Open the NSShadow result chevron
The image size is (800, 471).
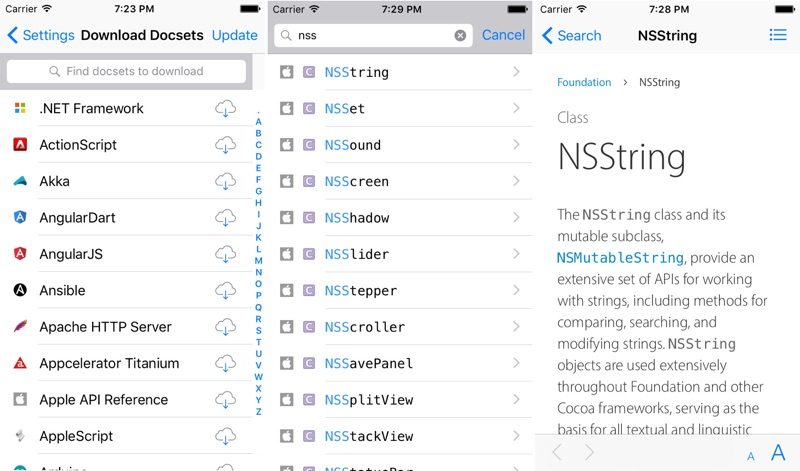coord(516,217)
